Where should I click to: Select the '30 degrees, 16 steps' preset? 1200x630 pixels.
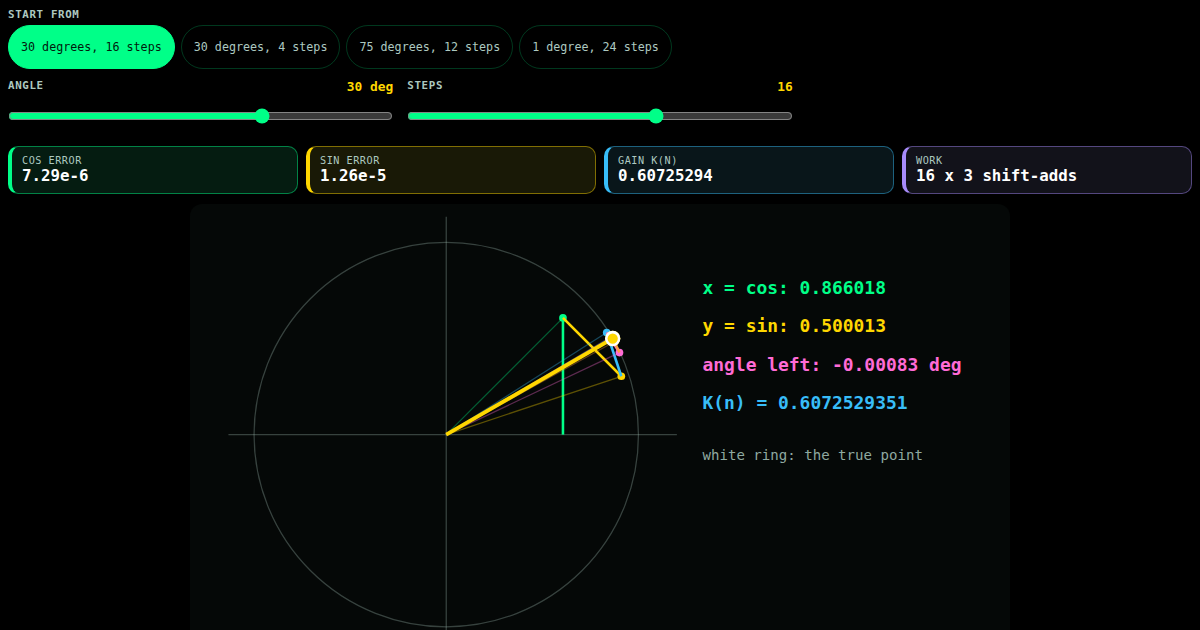pos(91,47)
